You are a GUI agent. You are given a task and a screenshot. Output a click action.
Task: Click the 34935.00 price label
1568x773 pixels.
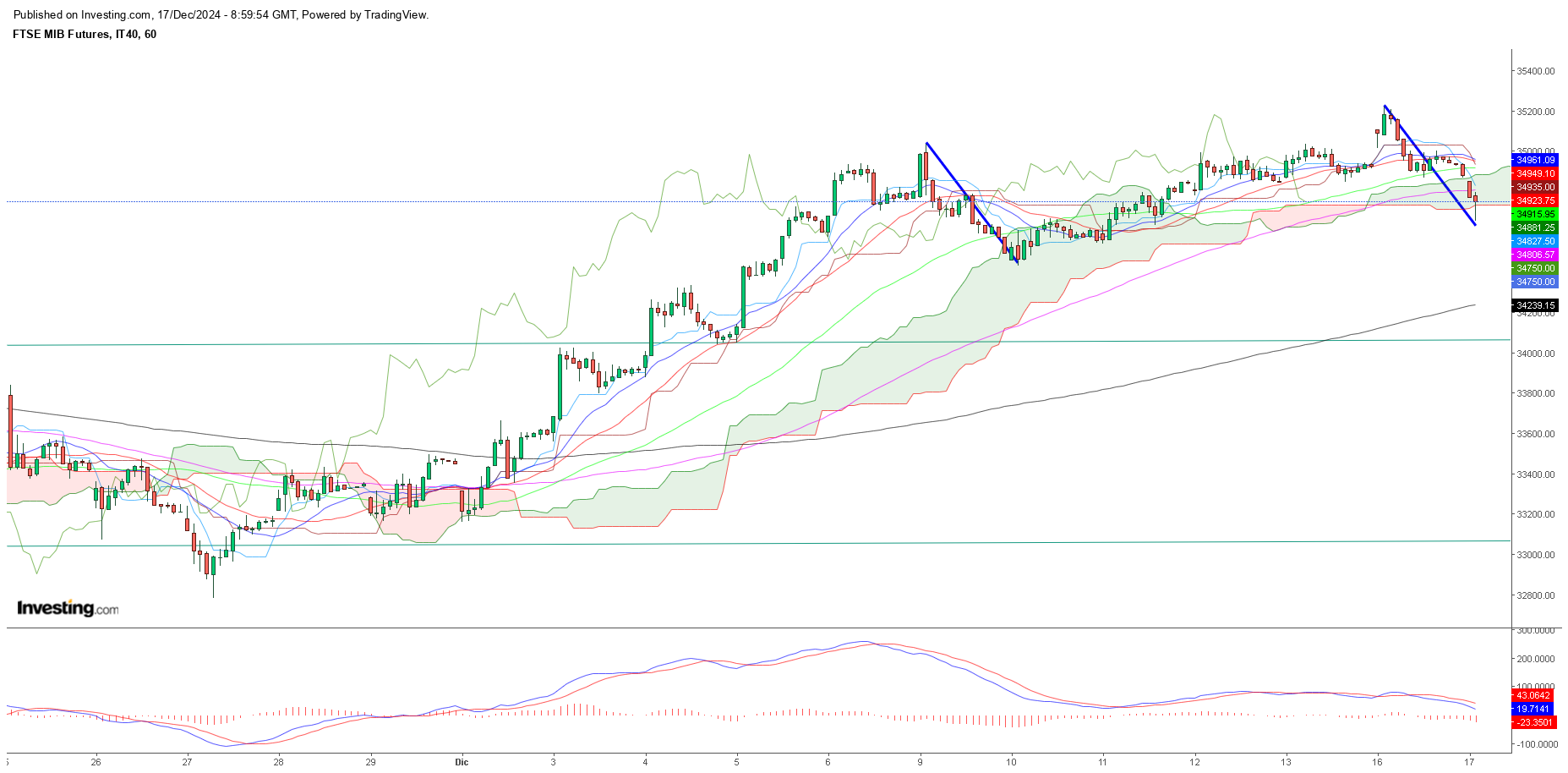(1535, 187)
